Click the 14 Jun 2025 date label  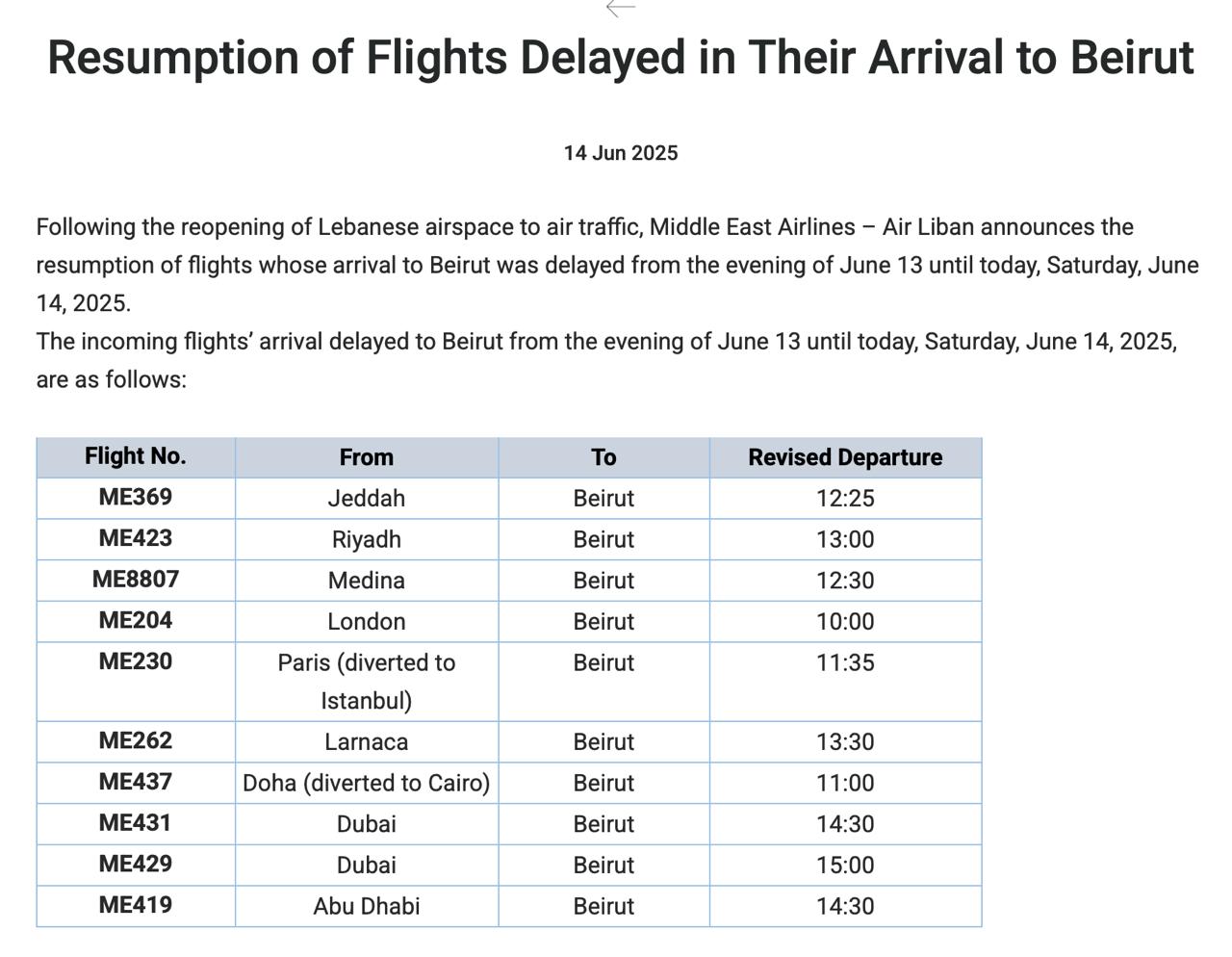621,153
